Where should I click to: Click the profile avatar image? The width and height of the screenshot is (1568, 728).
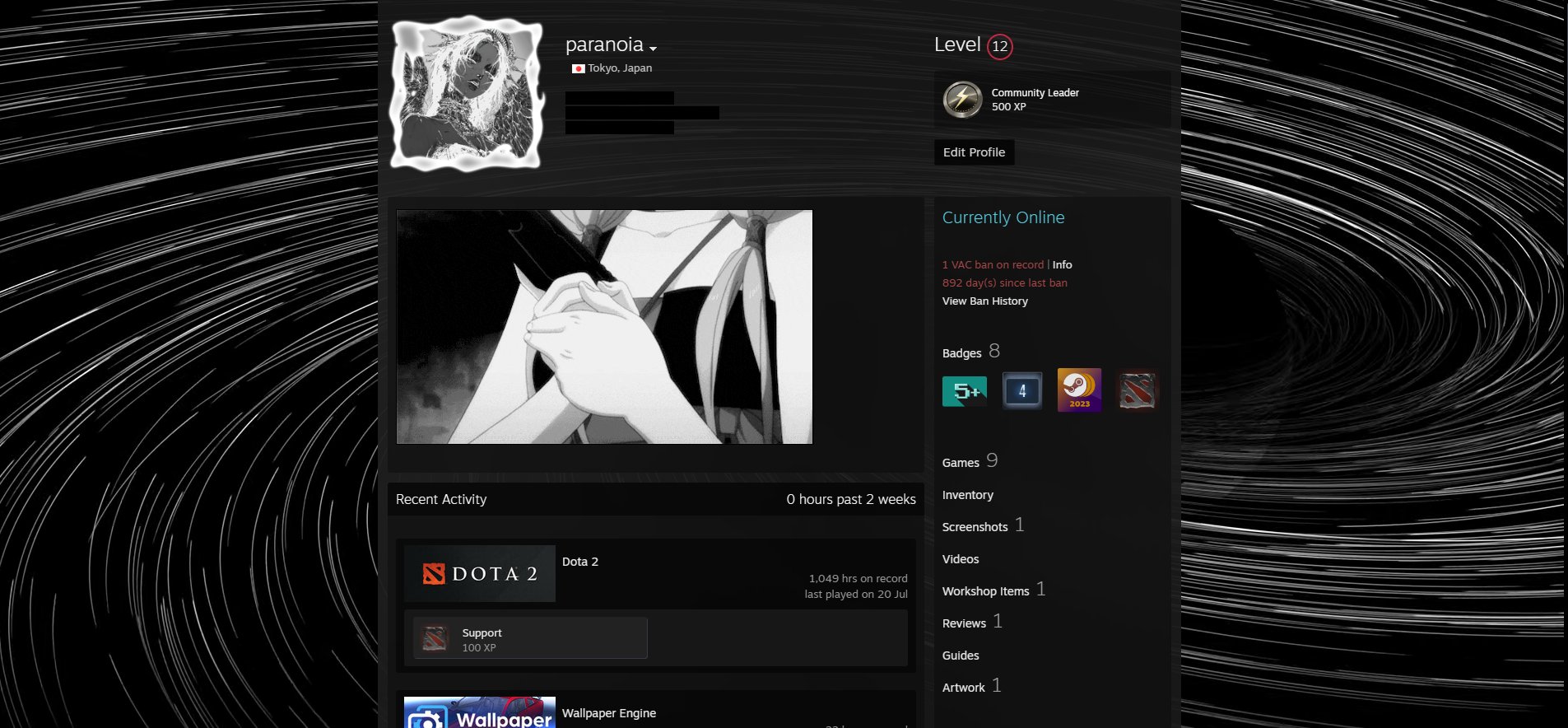click(467, 93)
